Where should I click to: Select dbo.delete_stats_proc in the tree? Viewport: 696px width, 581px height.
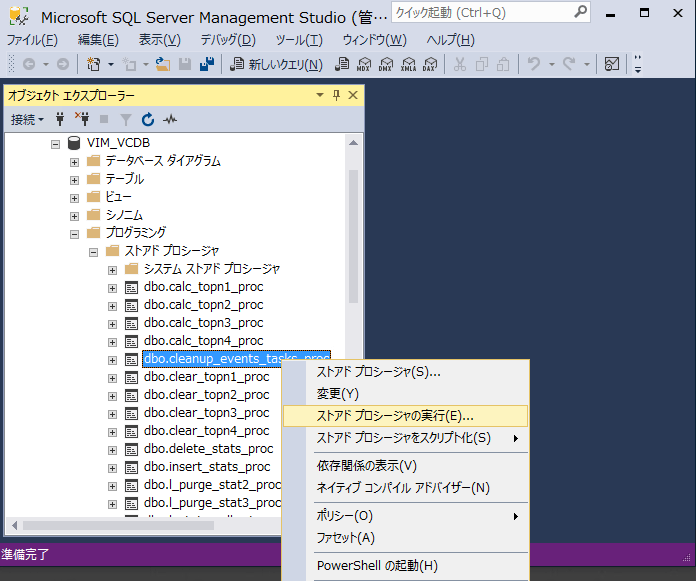(x=208, y=449)
